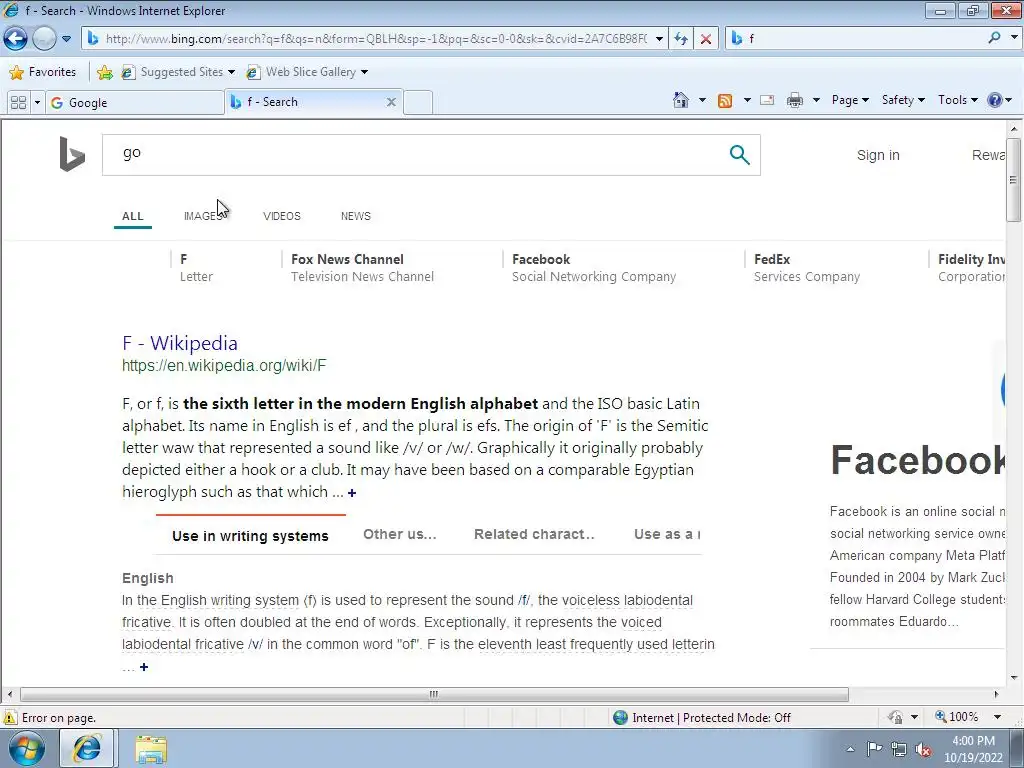Open the Safety menu
The height and width of the screenshot is (768, 1024).
point(903,100)
